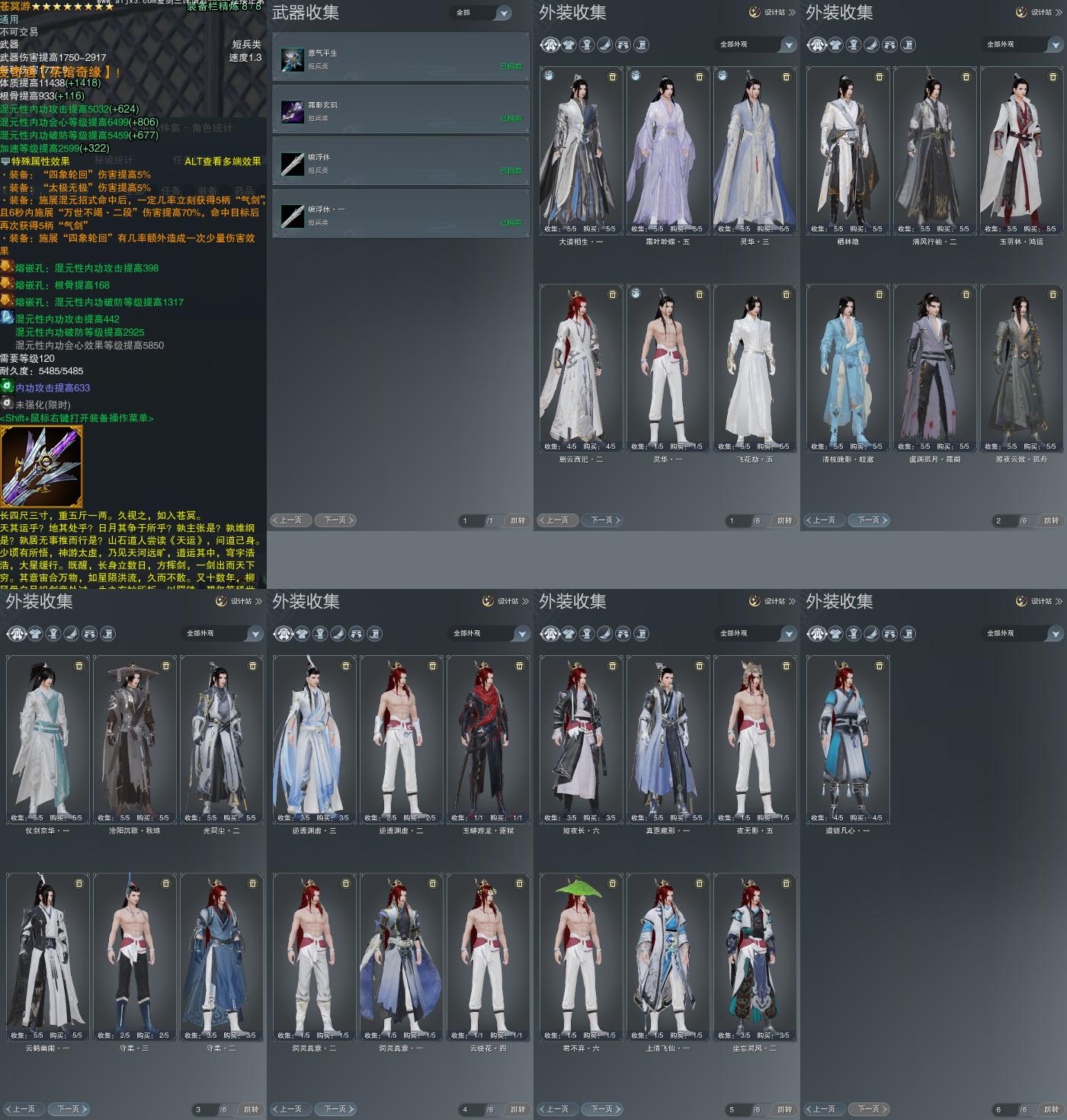Image resolution: width=1067 pixels, height=1120 pixels.
Task: Click the trash icon on 照夜云散·孤舟 card
Action: click(x=1053, y=295)
